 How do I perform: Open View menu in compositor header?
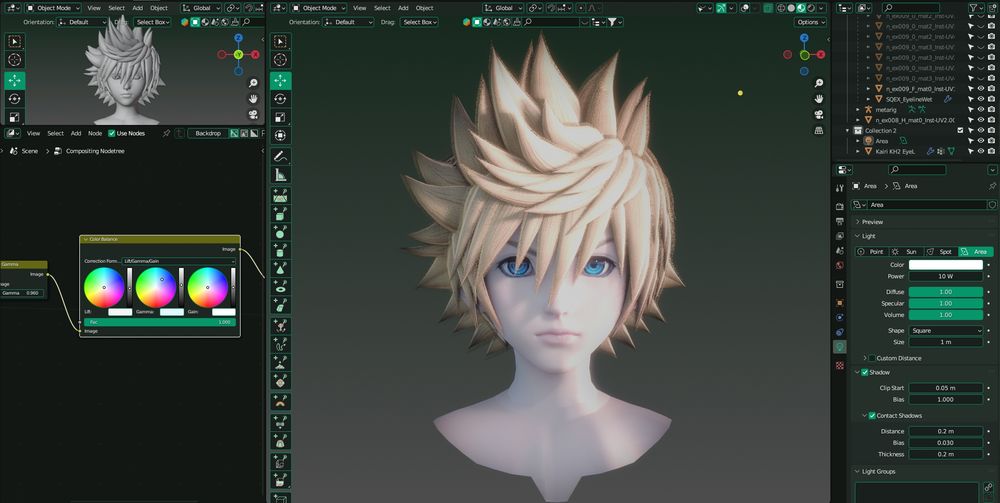(33, 133)
